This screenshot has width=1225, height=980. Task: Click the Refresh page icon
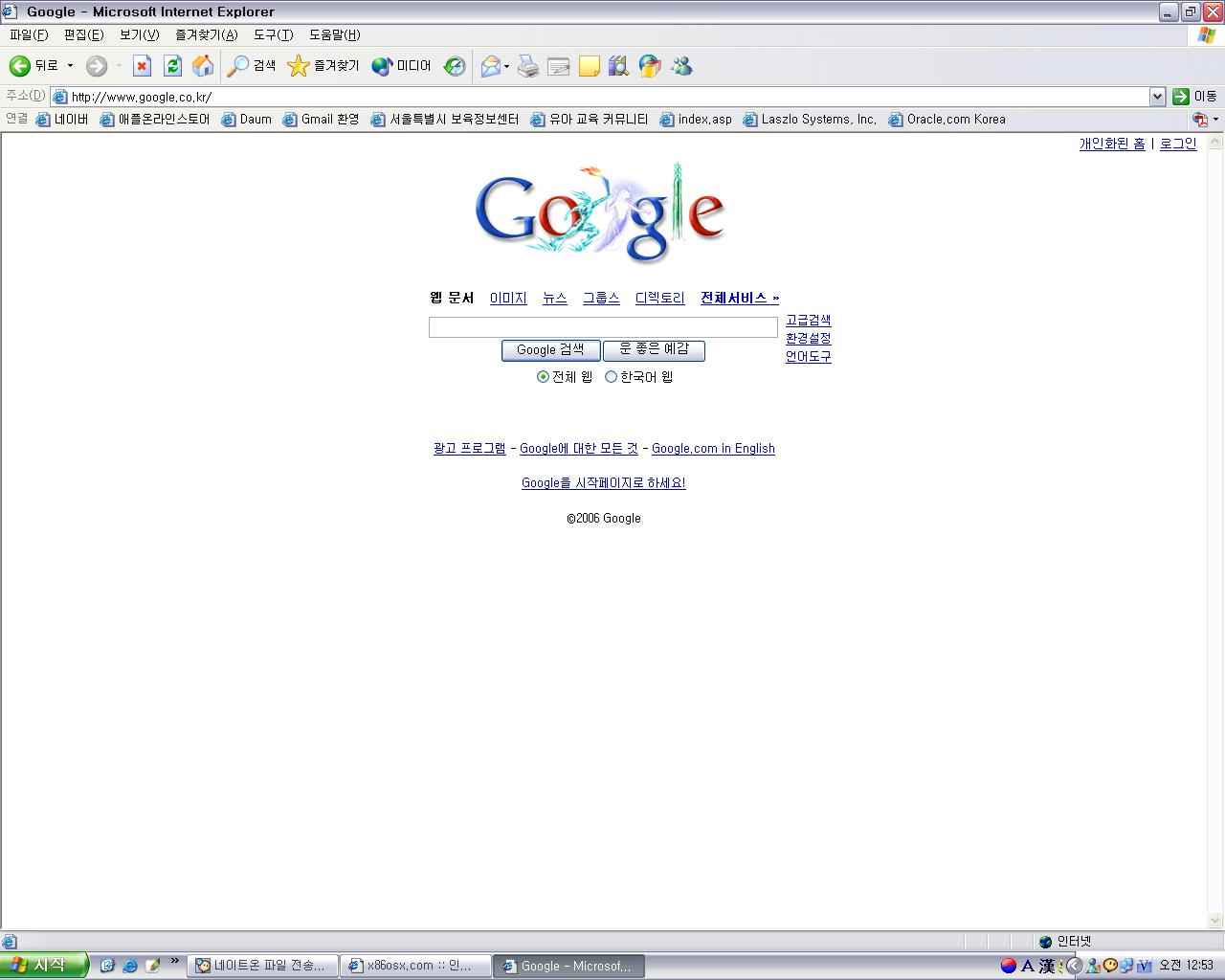click(x=172, y=66)
